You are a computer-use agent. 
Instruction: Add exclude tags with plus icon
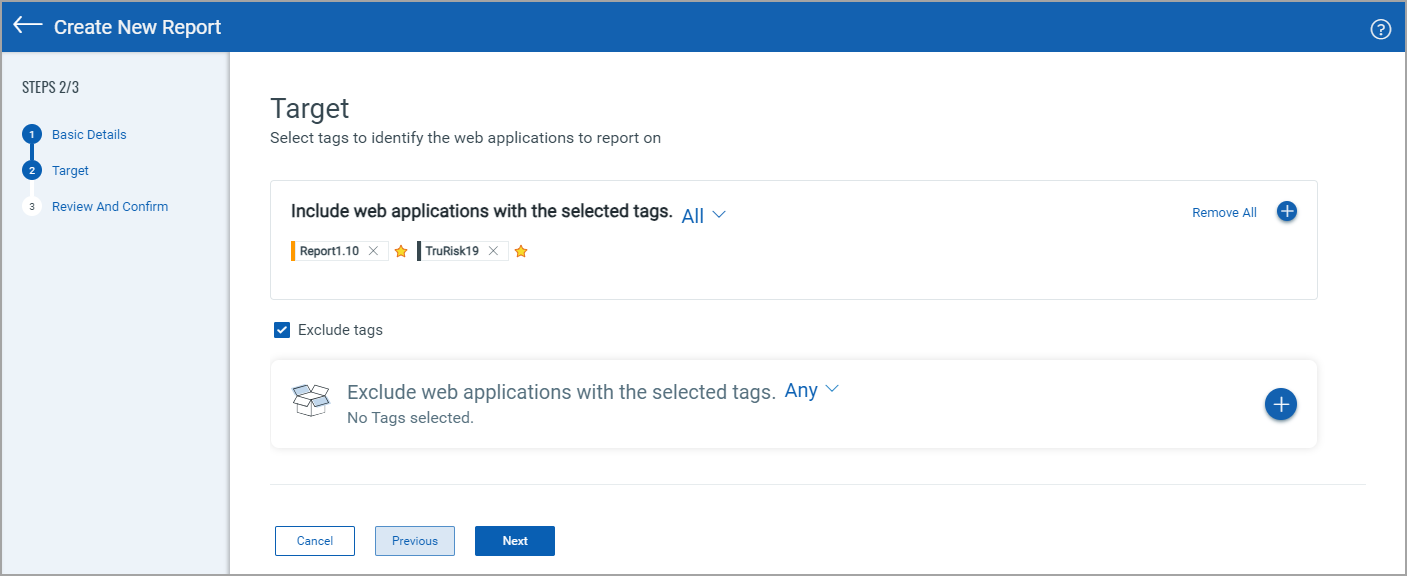pos(1281,404)
